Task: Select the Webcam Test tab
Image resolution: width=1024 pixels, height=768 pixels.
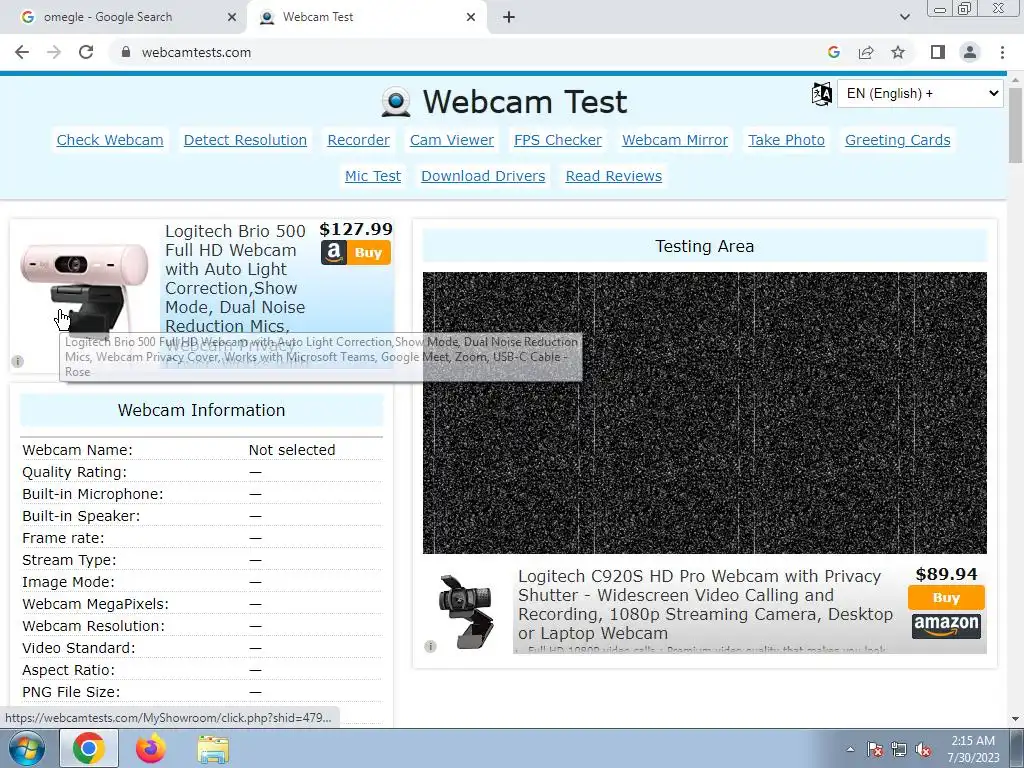Action: point(367,18)
